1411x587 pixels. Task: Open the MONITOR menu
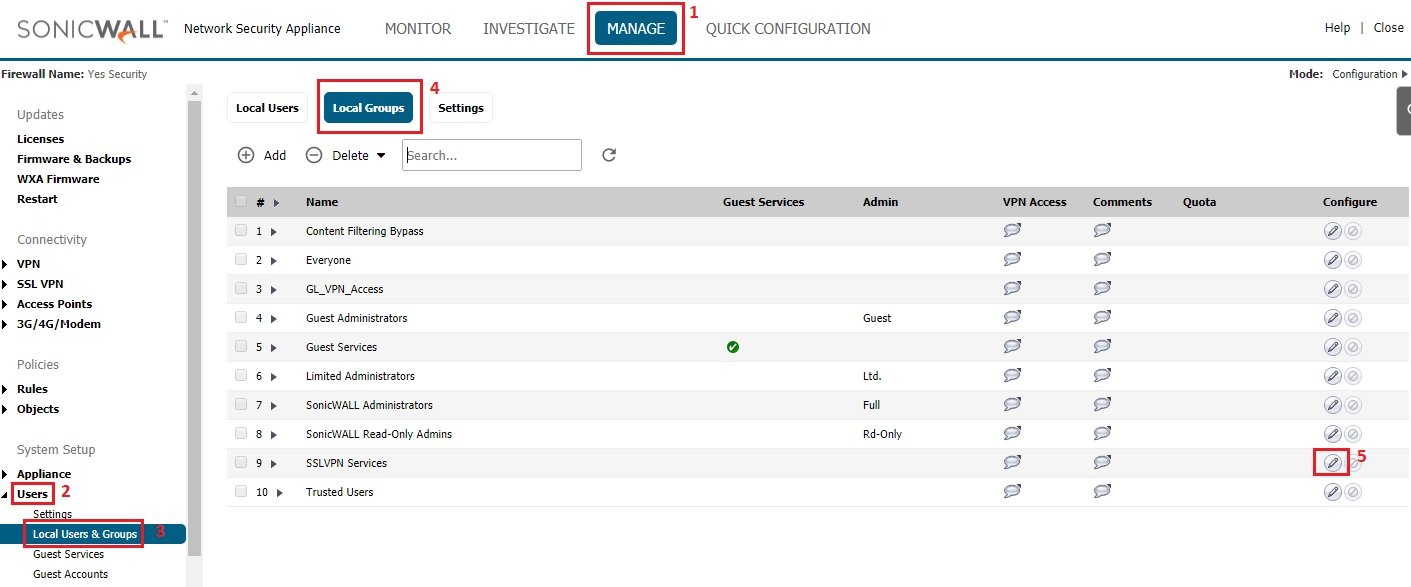coord(418,28)
